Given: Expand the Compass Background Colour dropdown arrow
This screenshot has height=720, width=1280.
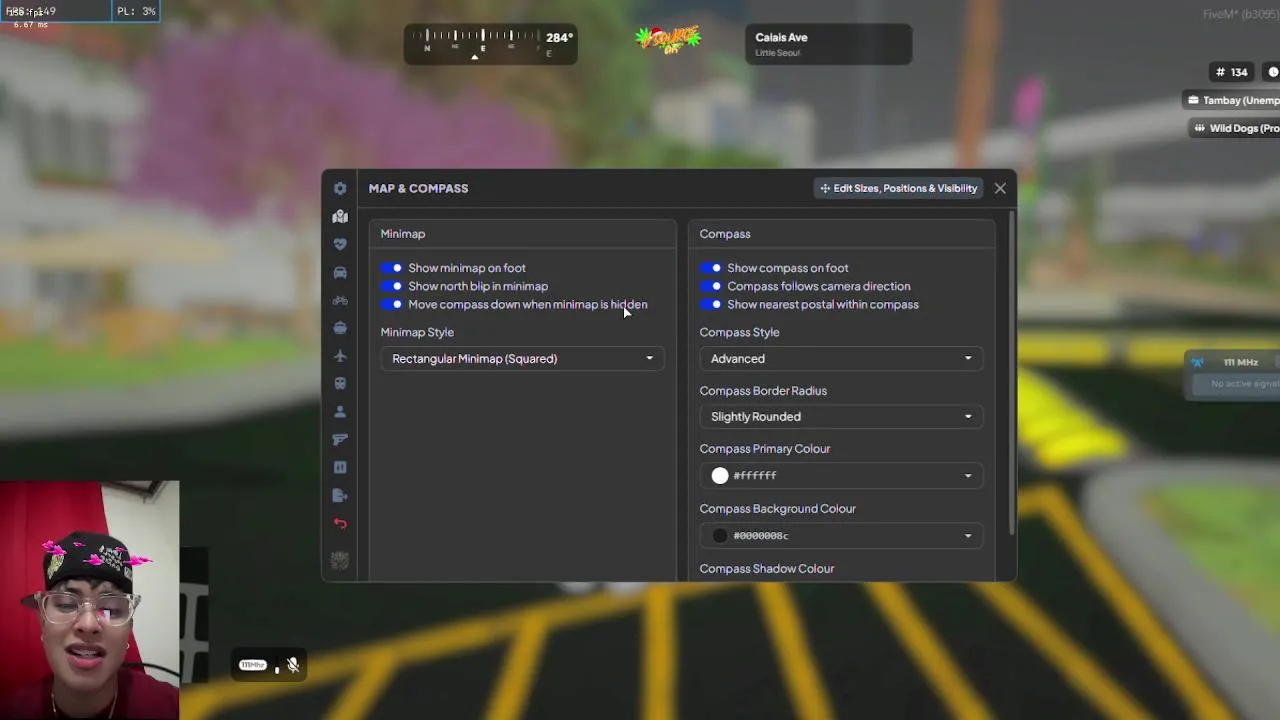Looking at the screenshot, I should tap(967, 536).
